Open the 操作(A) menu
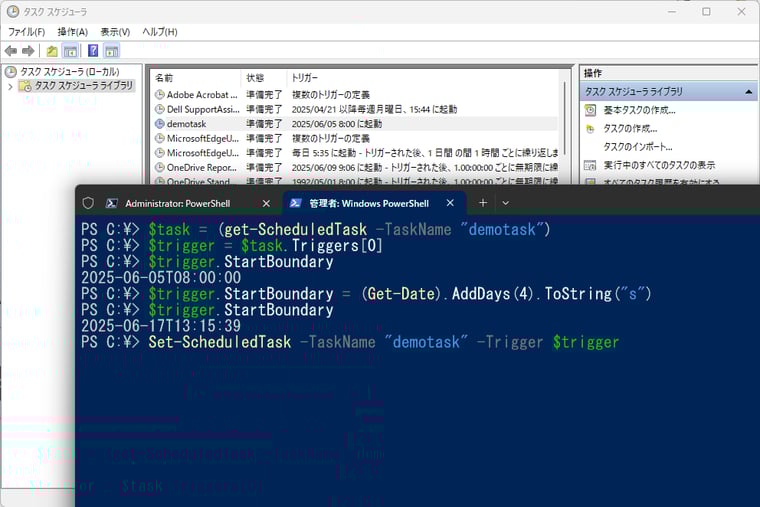 pyautogui.click(x=73, y=32)
